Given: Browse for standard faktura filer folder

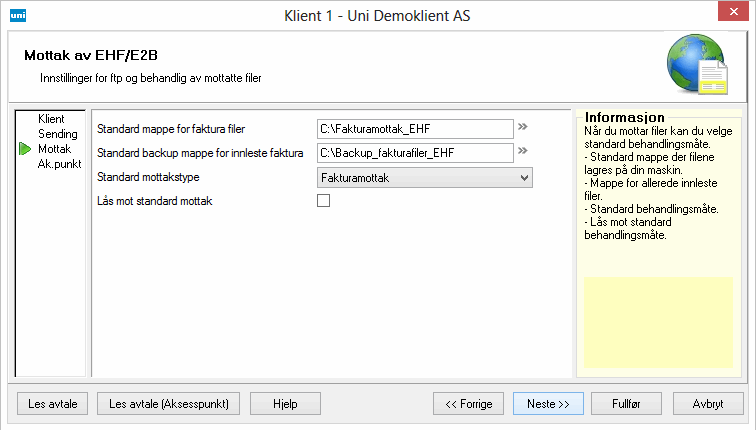Looking at the screenshot, I should coord(522,127).
